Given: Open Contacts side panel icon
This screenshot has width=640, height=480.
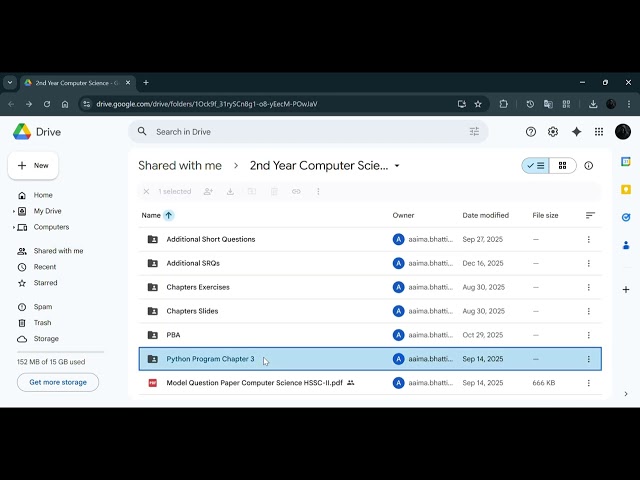Looking at the screenshot, I should coord(626,245).
